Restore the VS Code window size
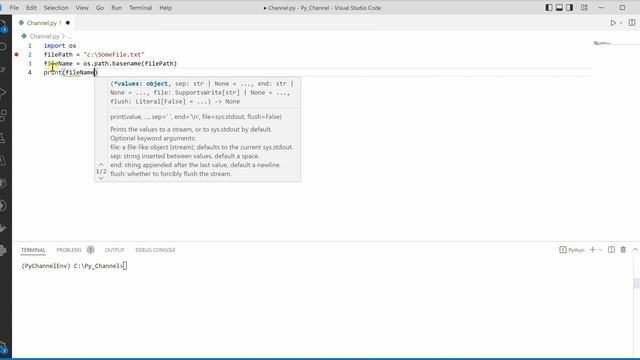 tap(622, 7)
